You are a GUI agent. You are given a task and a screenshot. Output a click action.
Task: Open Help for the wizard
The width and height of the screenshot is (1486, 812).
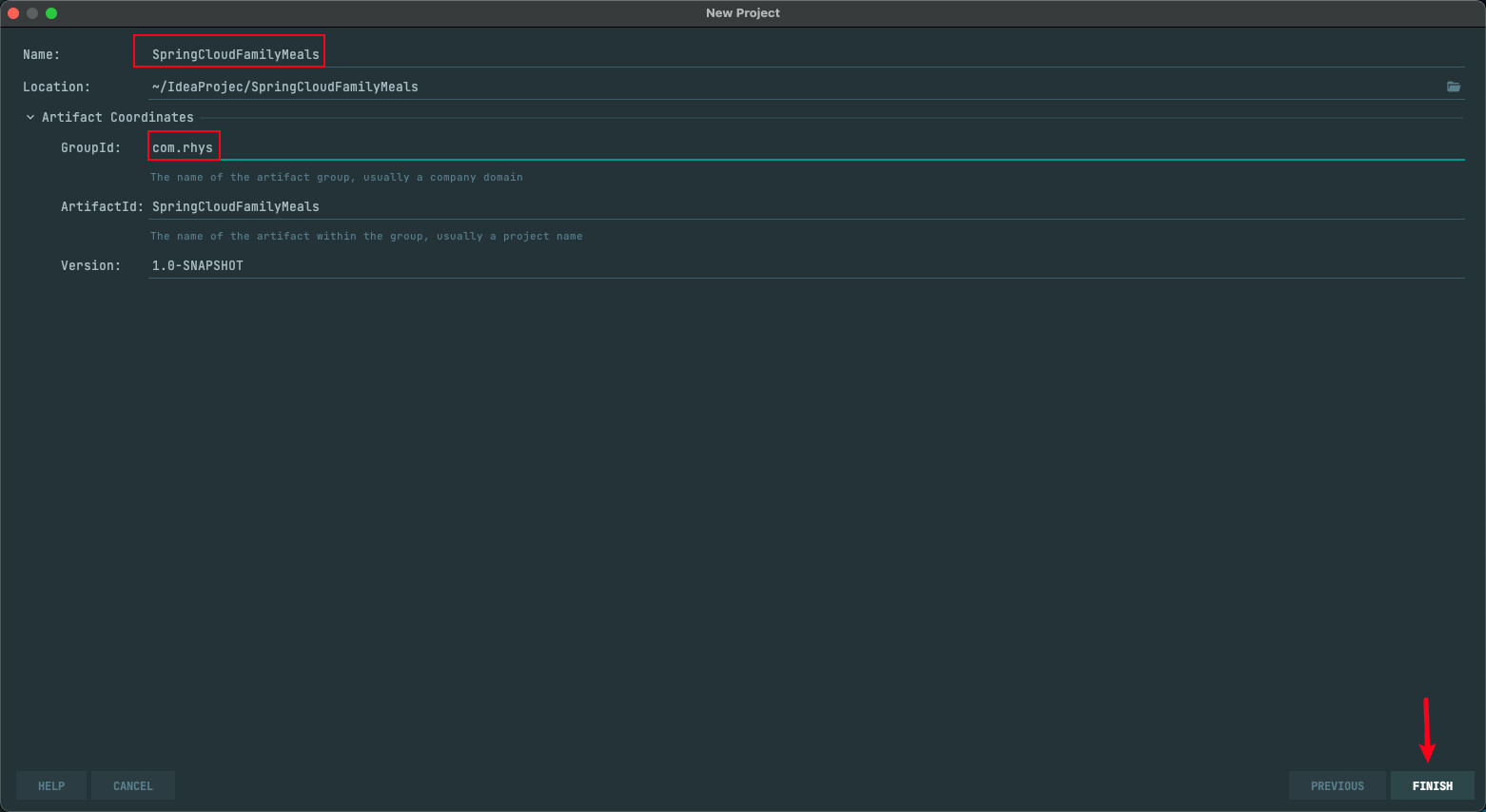pyautogui.click(x=51, y=785)
